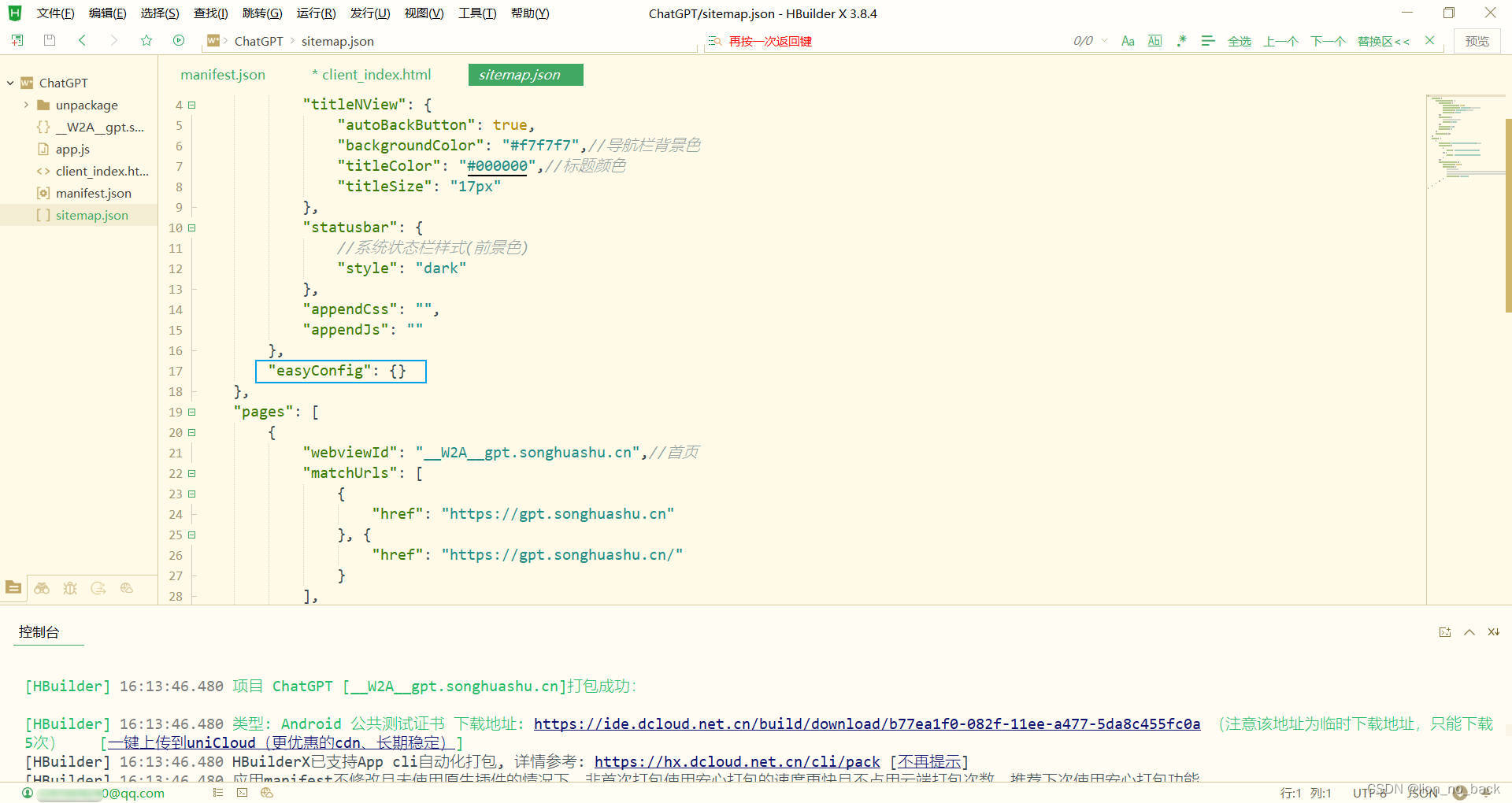Open the debug bug panel icon
The width and height of the screenshot is (1512, 803).
[70, 588]
